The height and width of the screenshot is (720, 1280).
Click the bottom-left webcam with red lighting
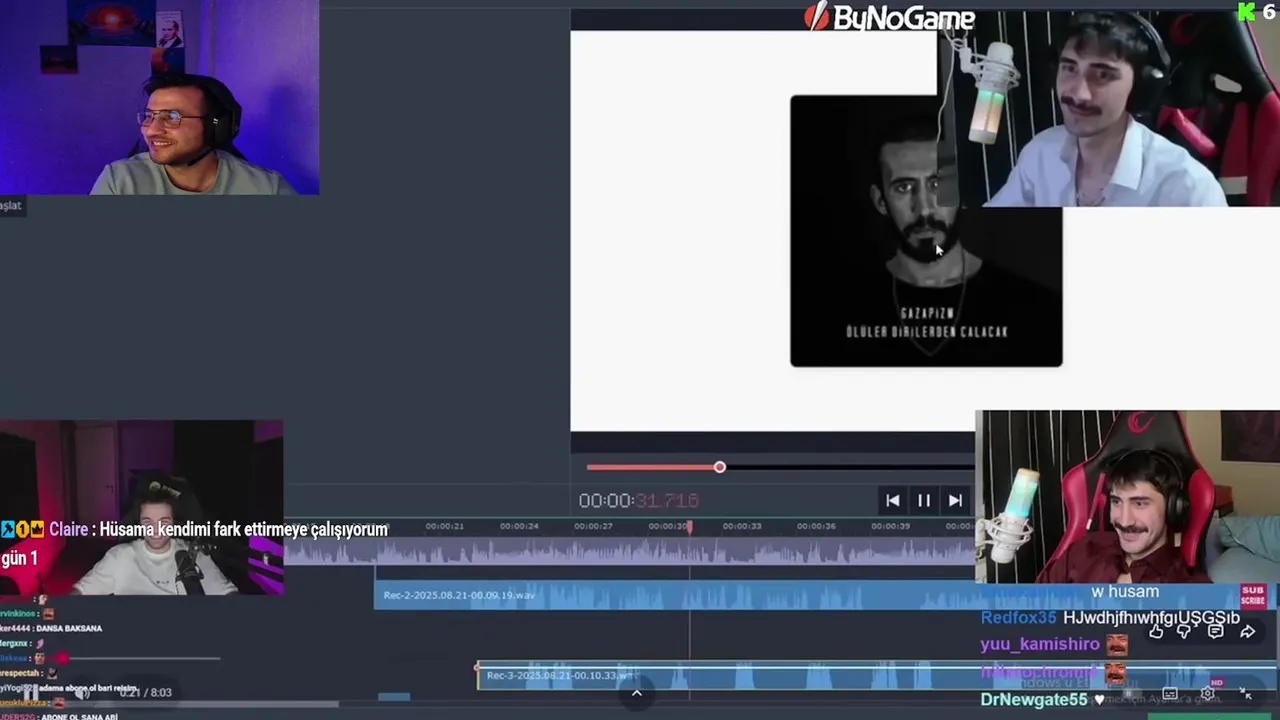point(141,507)
